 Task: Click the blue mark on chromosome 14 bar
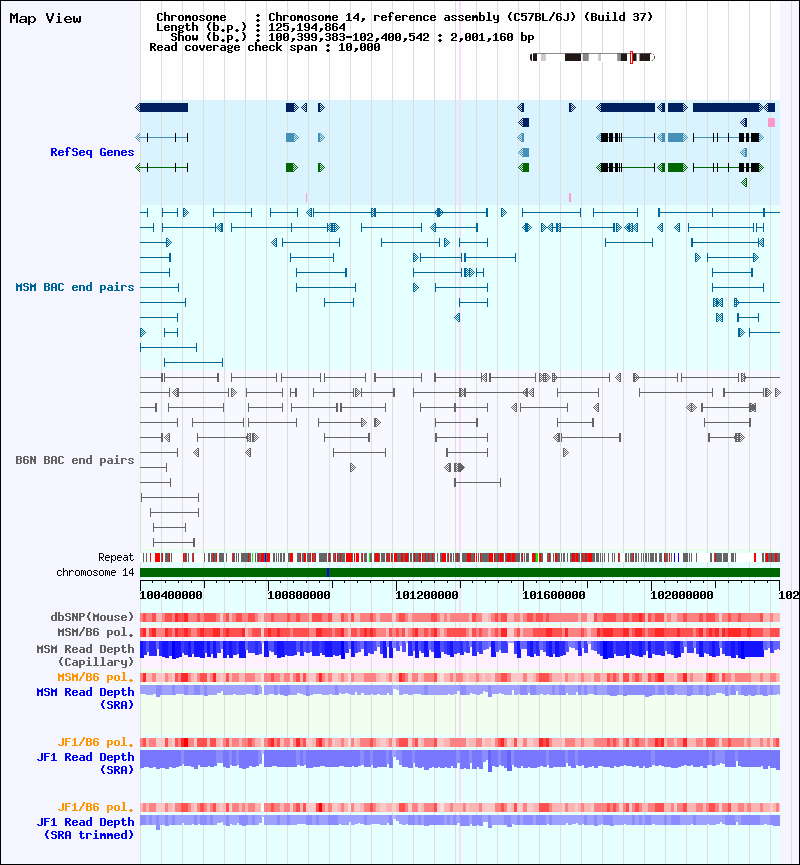(x=328, y=573)
